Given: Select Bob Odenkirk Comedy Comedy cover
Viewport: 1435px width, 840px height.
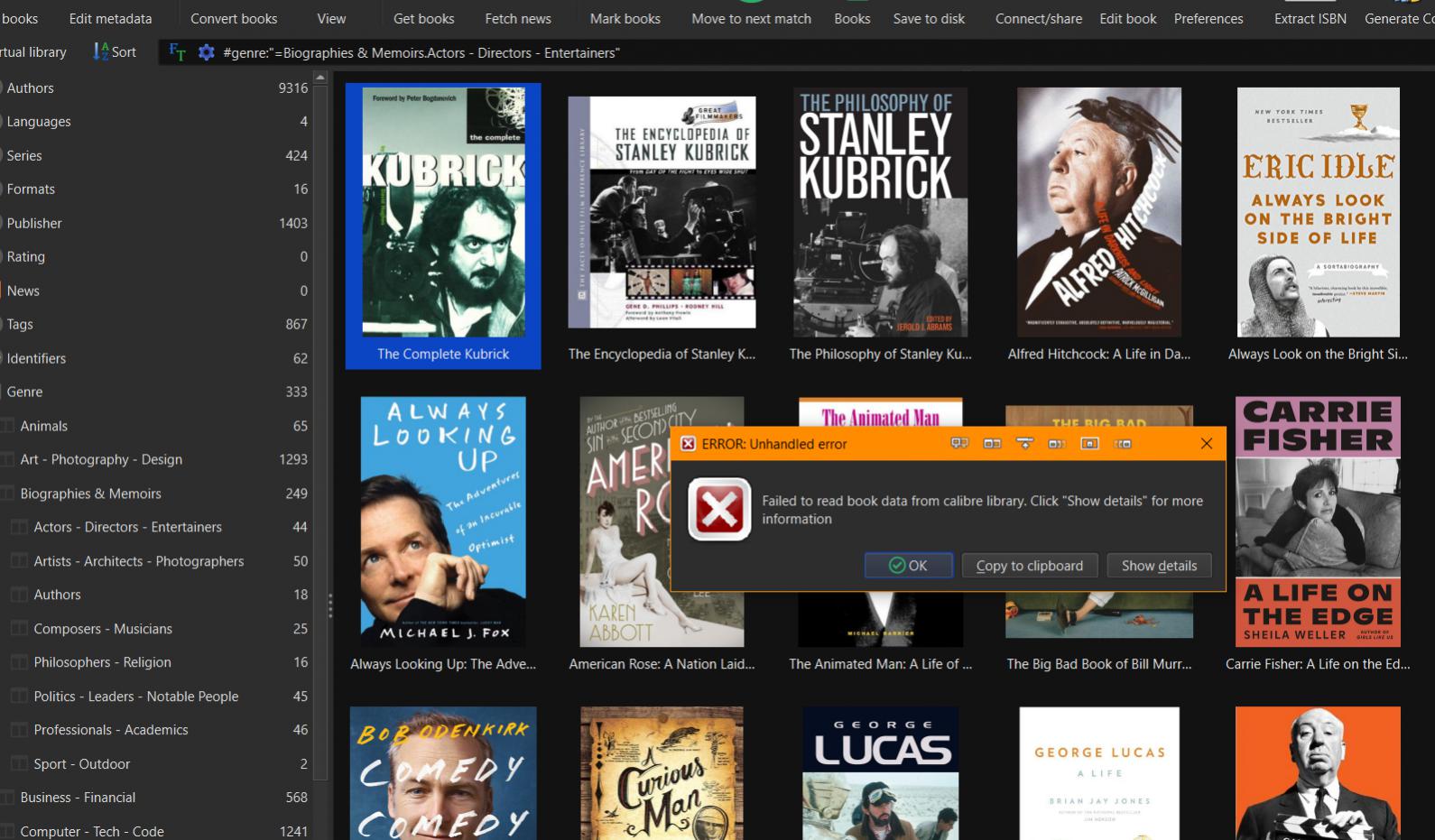Looking at the screenshot, I should pyautogui.click(x=443, y=773).
